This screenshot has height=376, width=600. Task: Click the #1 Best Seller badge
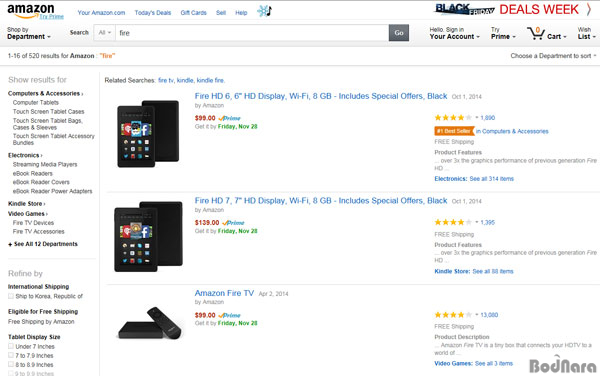click(x=454, y=131)
